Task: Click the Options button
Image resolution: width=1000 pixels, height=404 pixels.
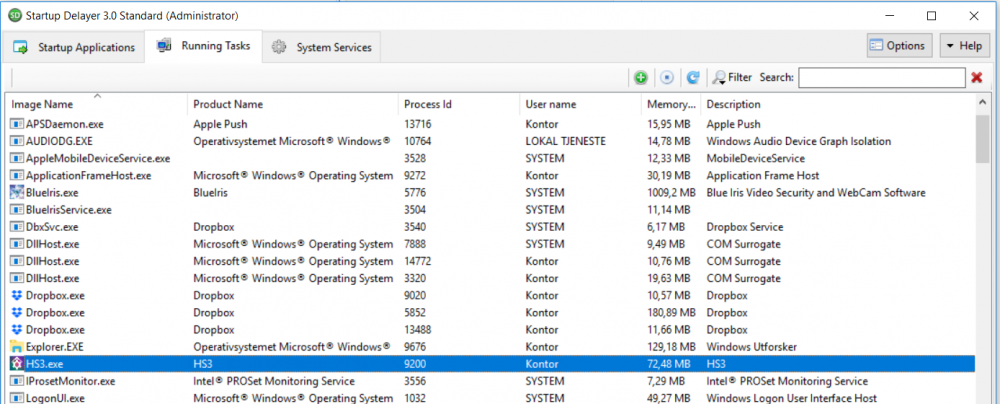Action: point(897,46)
